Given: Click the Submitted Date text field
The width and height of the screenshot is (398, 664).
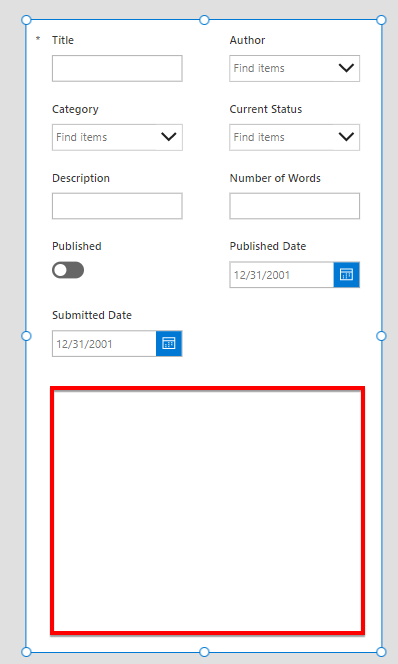Looking at the screenshot, I should pyautogui.click(x=104, y=343).
